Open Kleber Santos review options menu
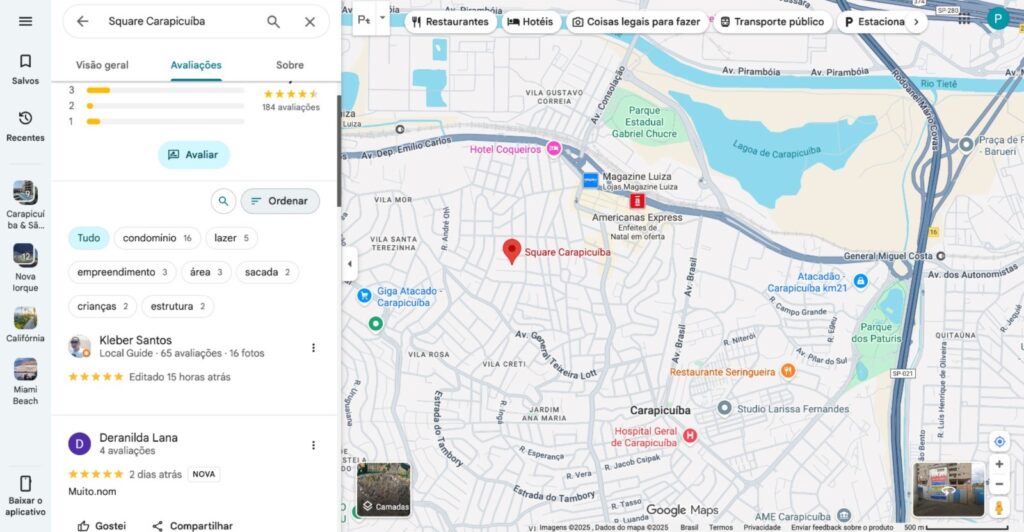1024x532 pixels. (313, 348)
